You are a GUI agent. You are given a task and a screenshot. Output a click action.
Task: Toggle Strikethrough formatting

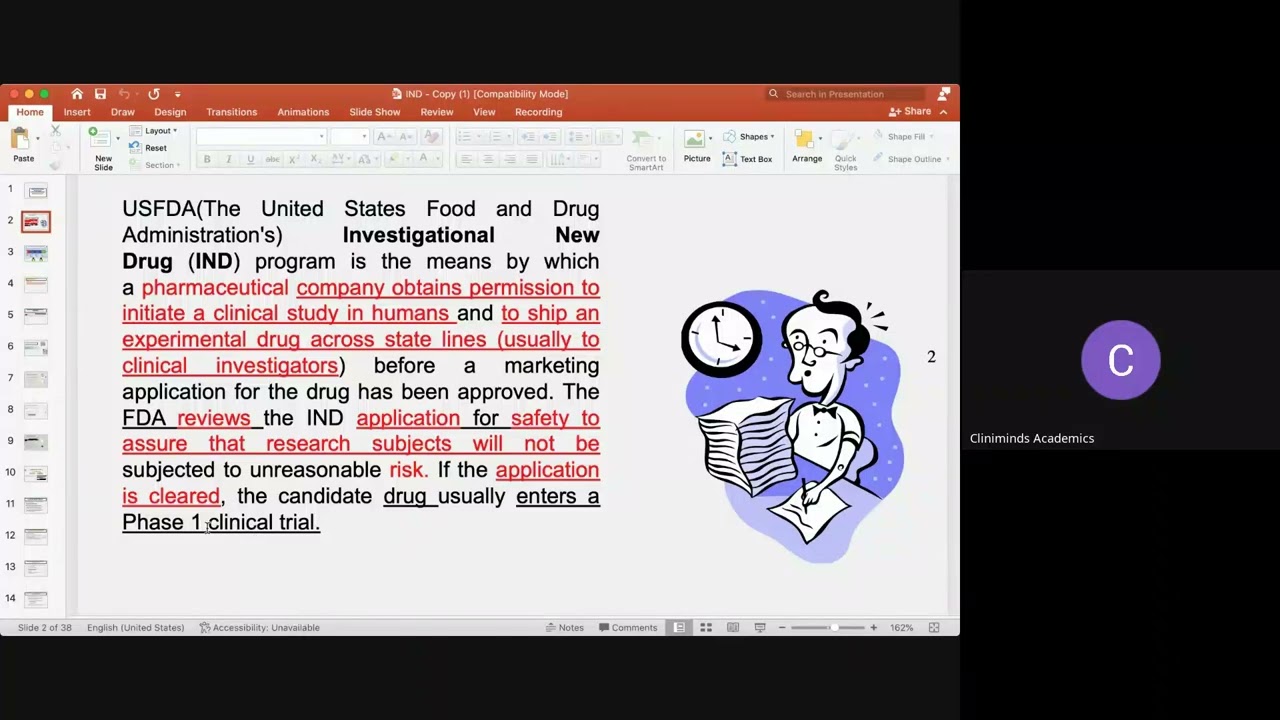coord(272,160)
